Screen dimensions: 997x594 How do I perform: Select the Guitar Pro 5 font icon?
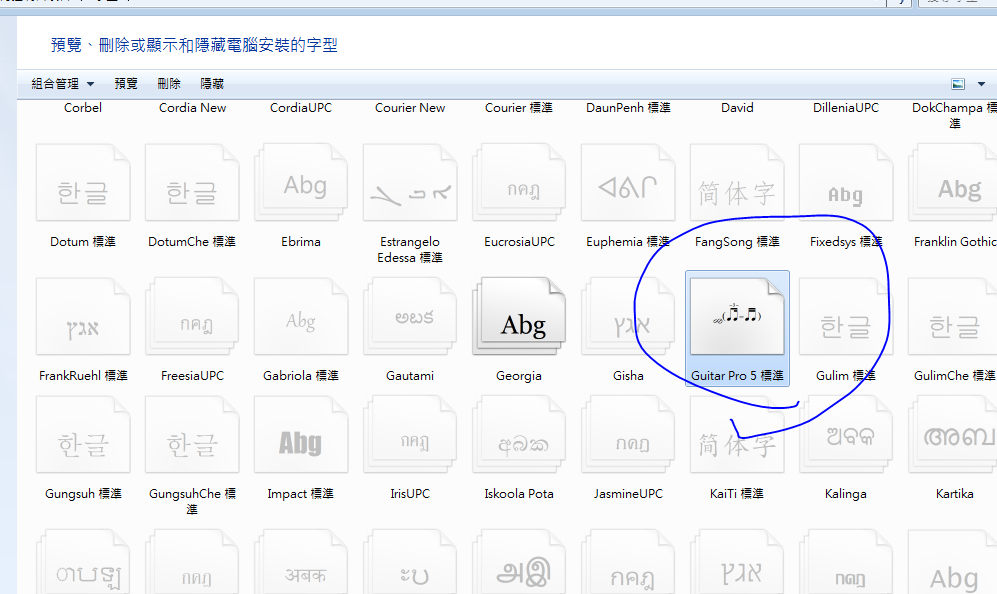click(x=737, y=316)
